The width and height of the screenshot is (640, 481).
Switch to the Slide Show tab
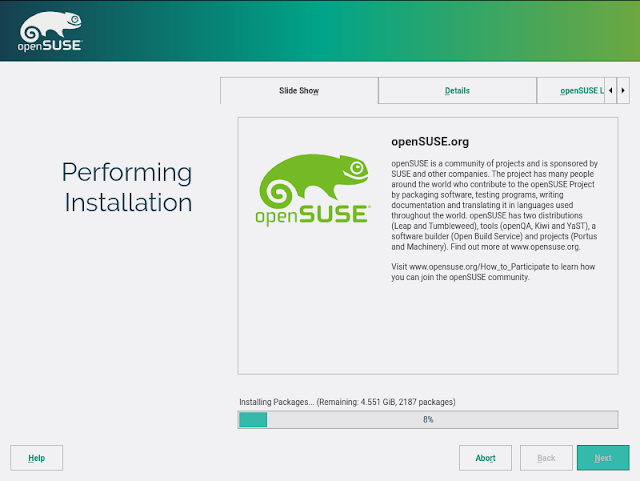[x=299, y=91]
